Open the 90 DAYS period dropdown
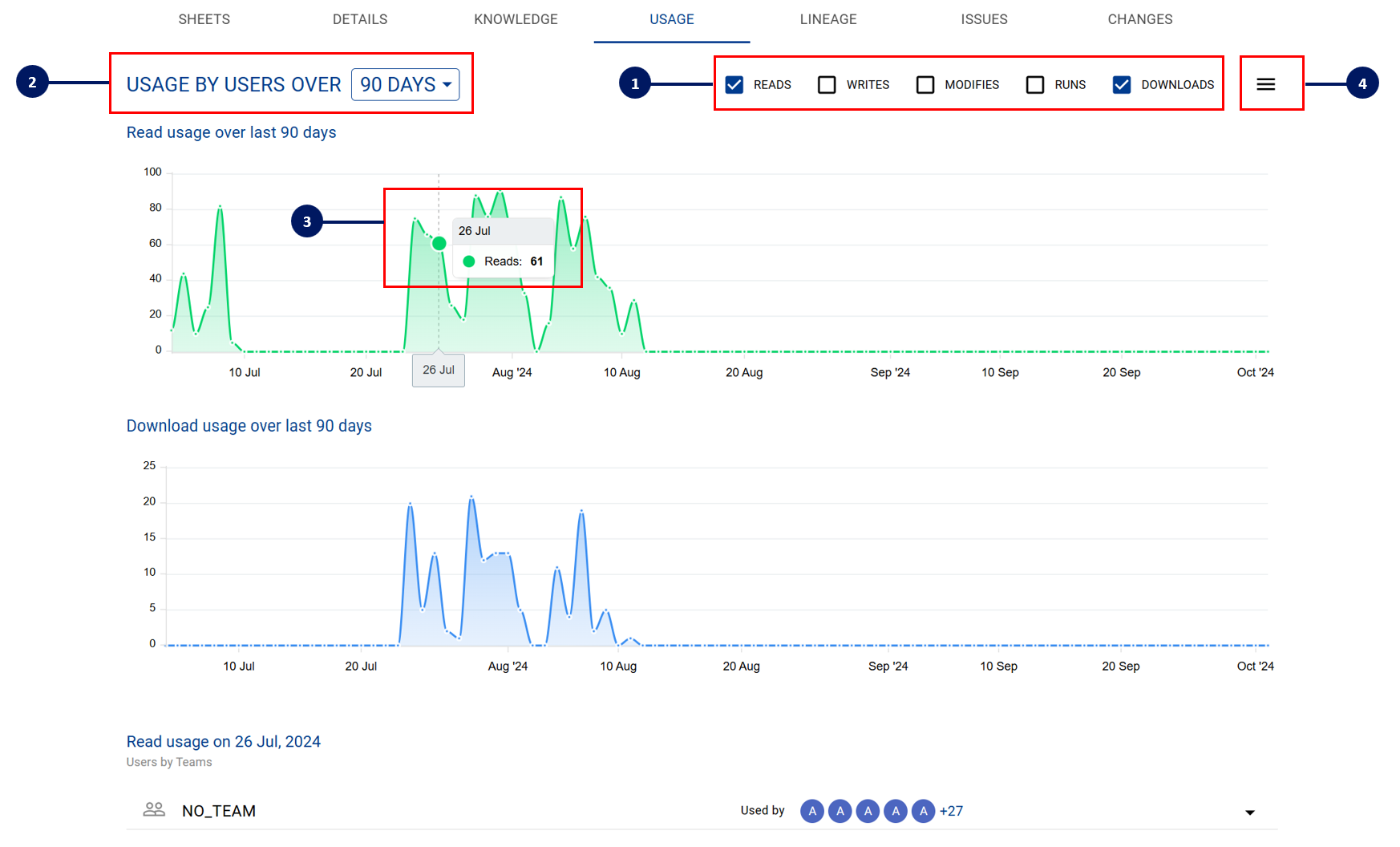1400x847 pixels. 406,84
